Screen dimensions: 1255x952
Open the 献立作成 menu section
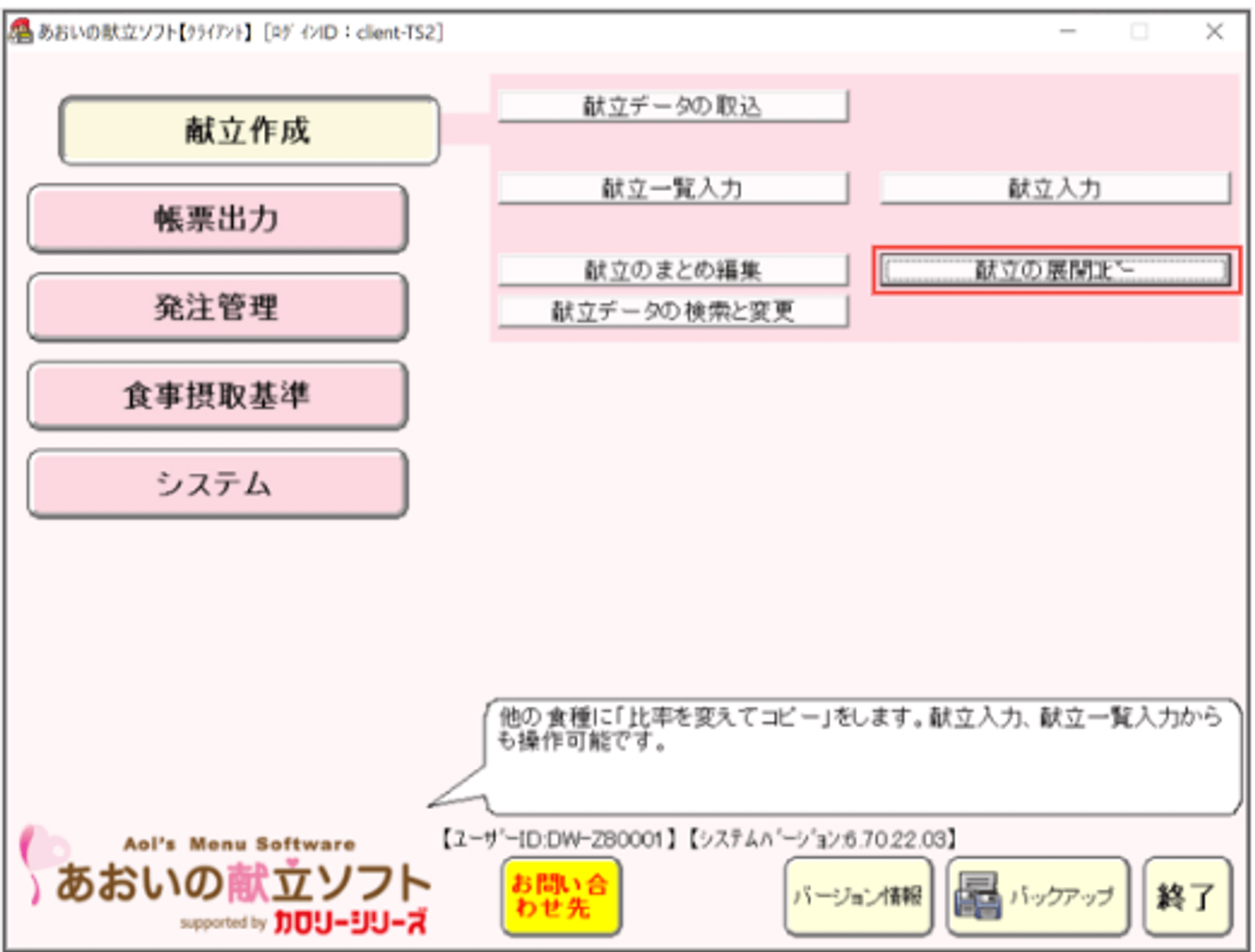[x=249, y=131]
